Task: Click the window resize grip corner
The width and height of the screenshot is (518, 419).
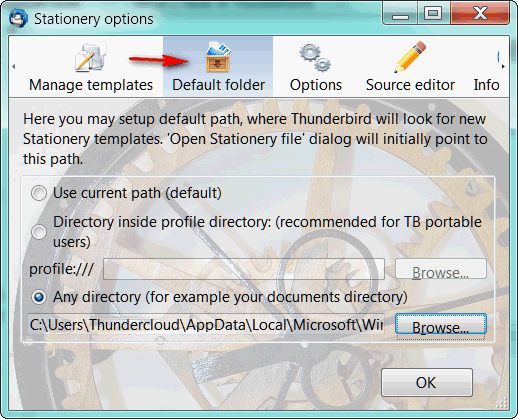Action: coord(502,403)
